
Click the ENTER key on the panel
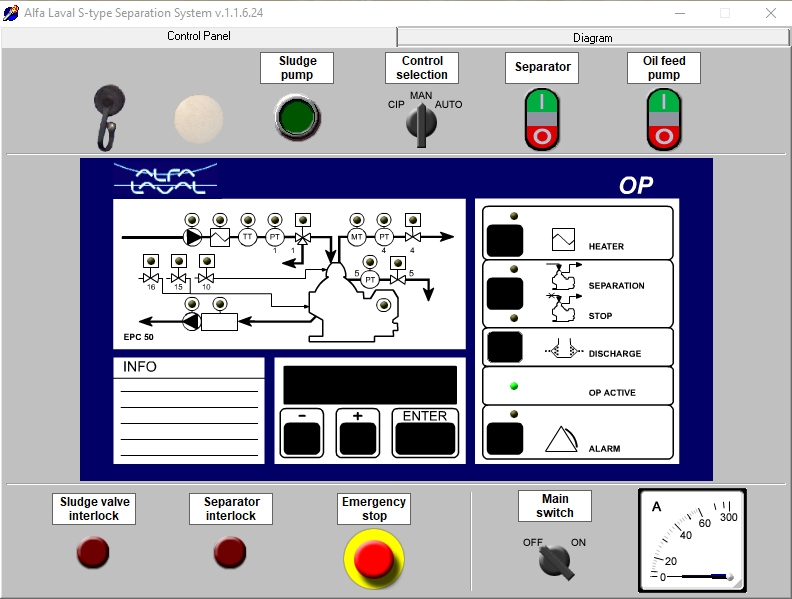click(x=425, y=438)
